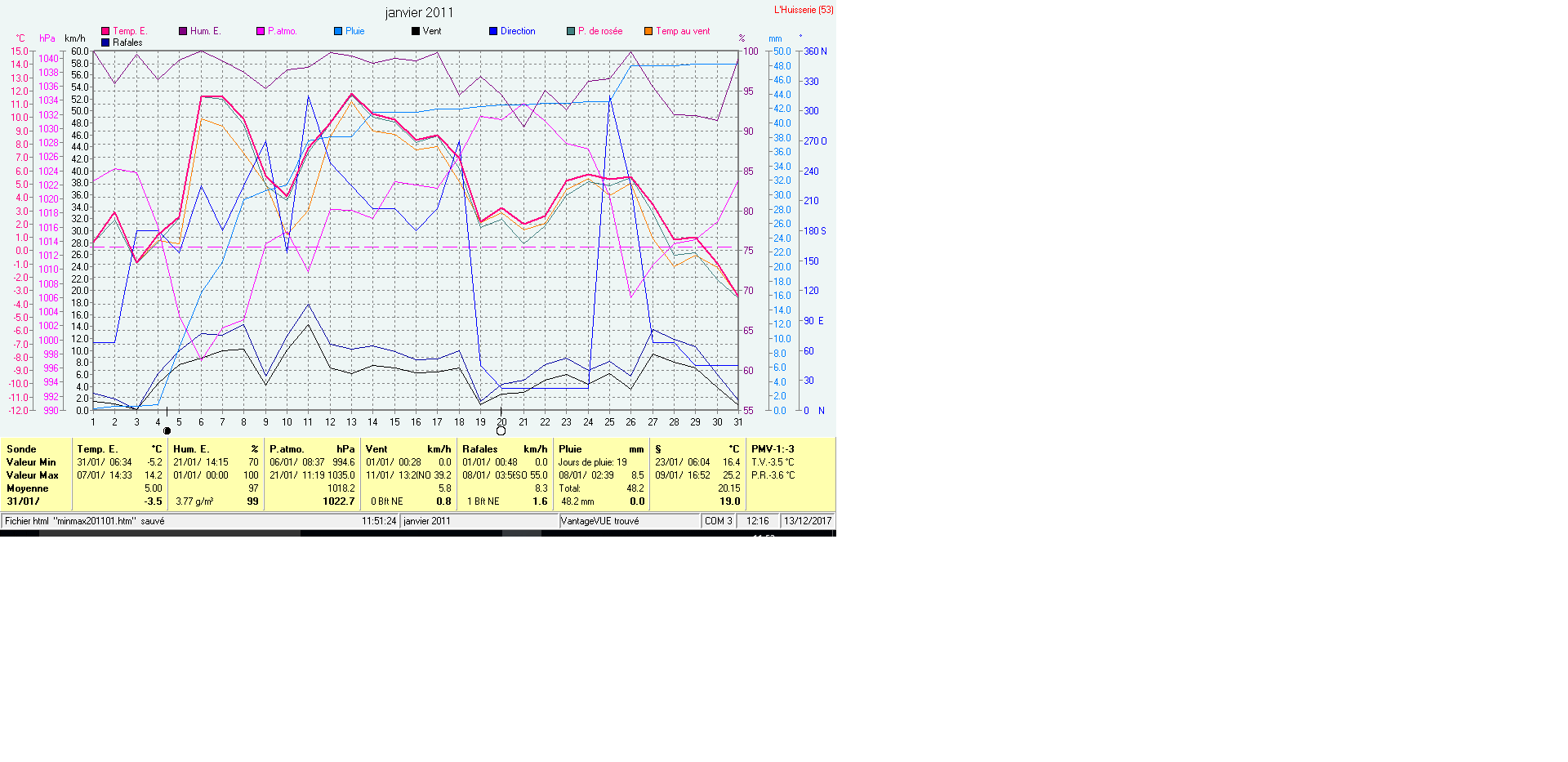Click the maximum gust value 55.0
Viewport: 1568px width, 762px height.
(539, 475)
